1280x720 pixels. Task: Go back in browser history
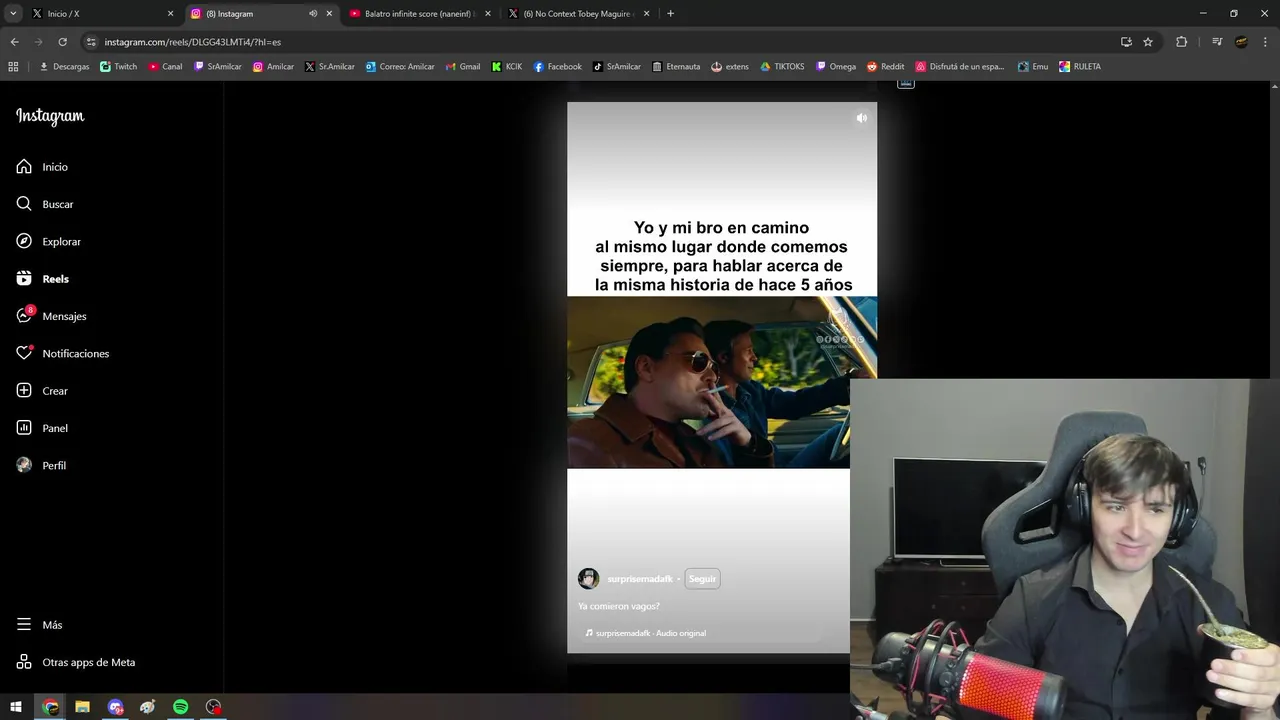(x=14, y=42)
